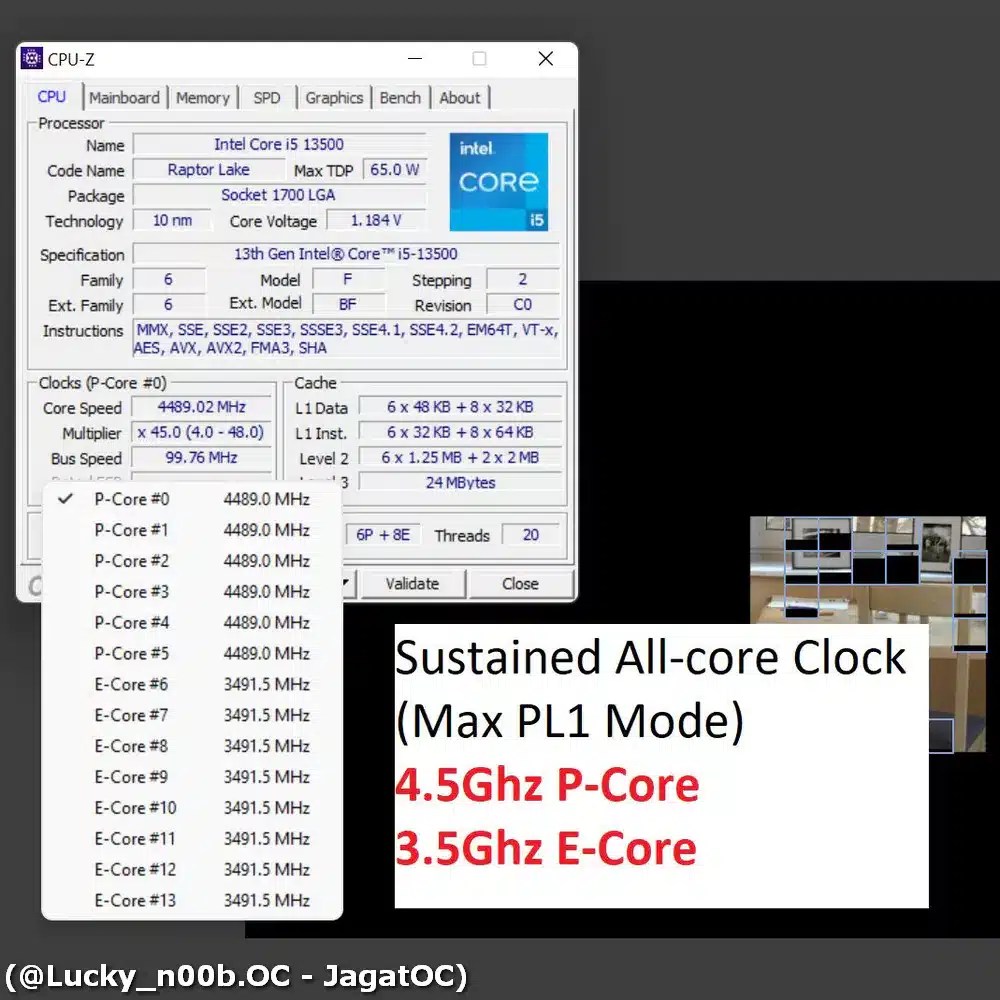The height and width of the screenshot is (1000, 1000).
Task: Click the Intel Core i5 logo badge
Action: point(499,182)
